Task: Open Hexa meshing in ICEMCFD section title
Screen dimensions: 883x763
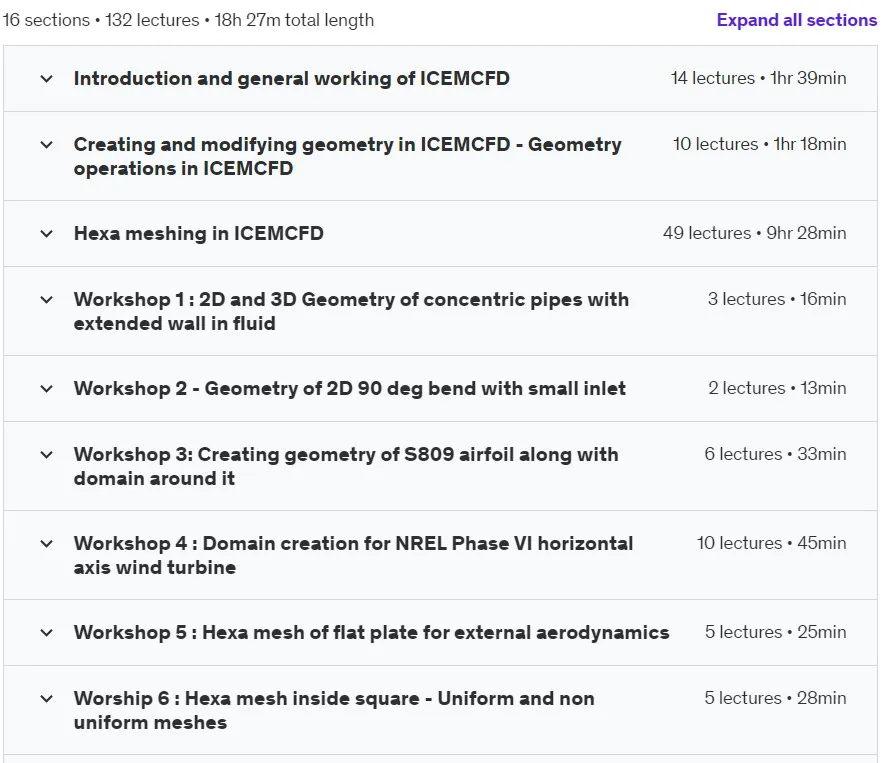Action: 199,233
